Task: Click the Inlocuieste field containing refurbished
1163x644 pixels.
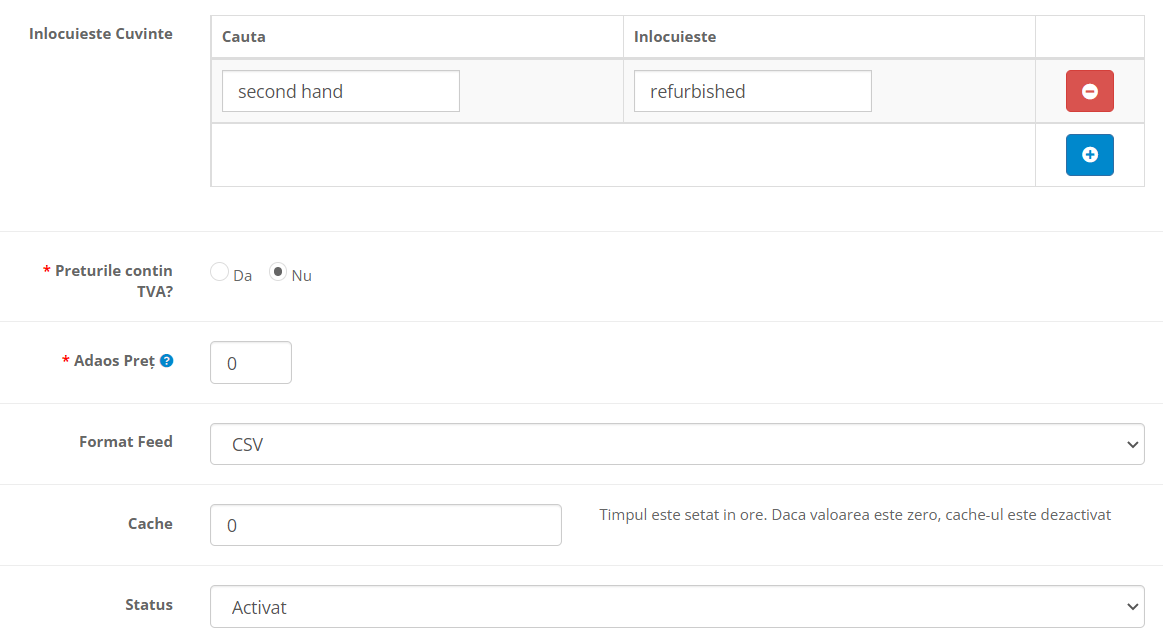Action: pos(752,91)
